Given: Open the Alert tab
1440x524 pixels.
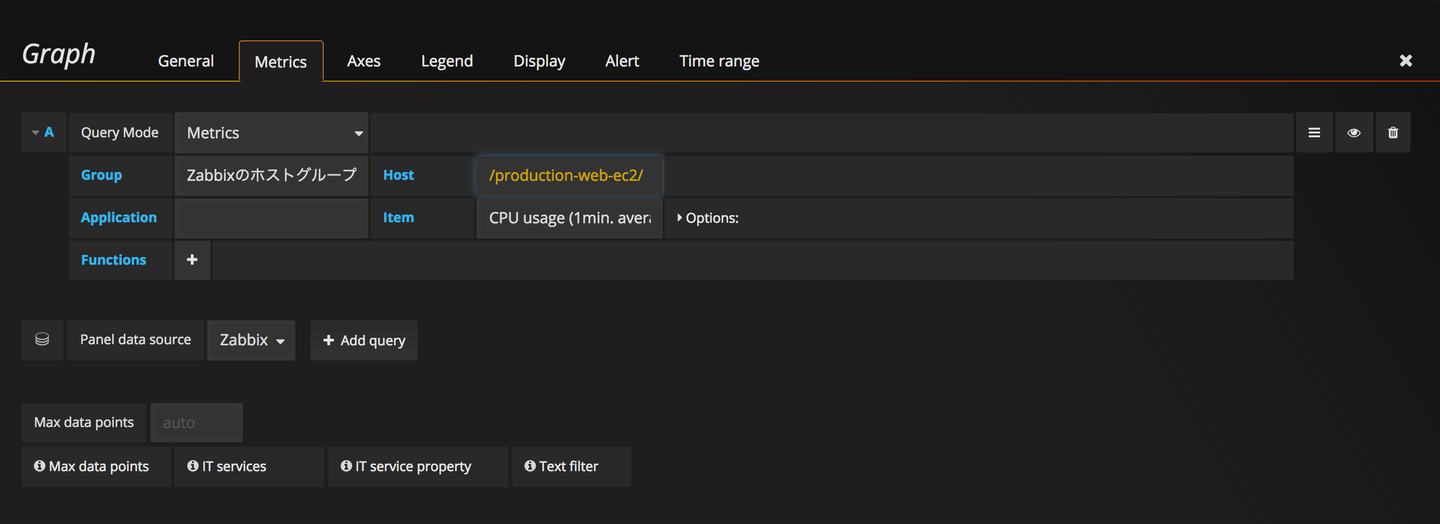Looking at the screenshot, I should pyautogui.click(x=622, y=61).
